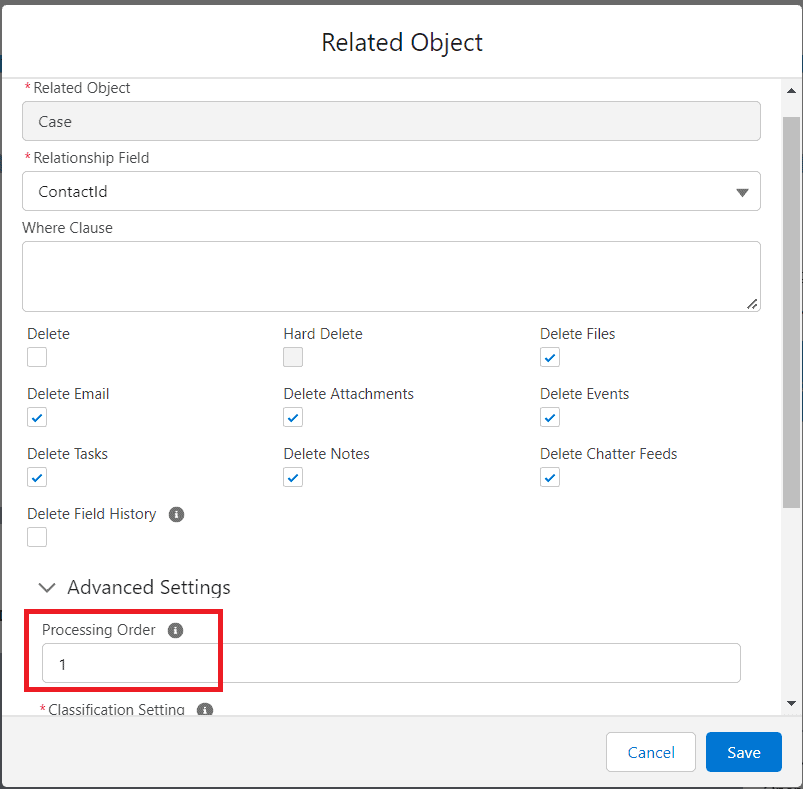This screenshot has width=803, height=789.
Task: Uncheck the Delete Notes checkbox
Action: (293, 477)
